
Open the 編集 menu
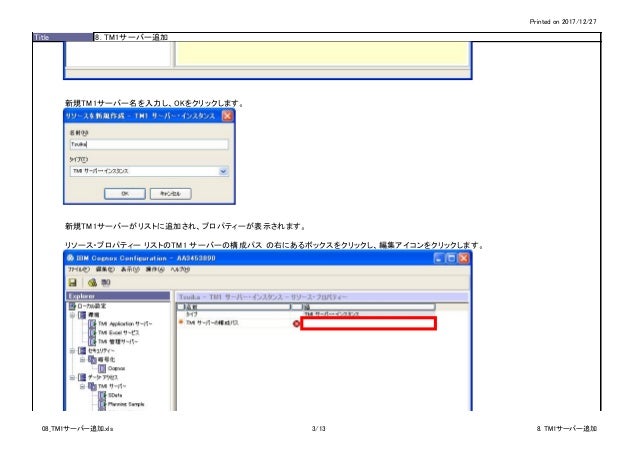[x=105, y=269]
